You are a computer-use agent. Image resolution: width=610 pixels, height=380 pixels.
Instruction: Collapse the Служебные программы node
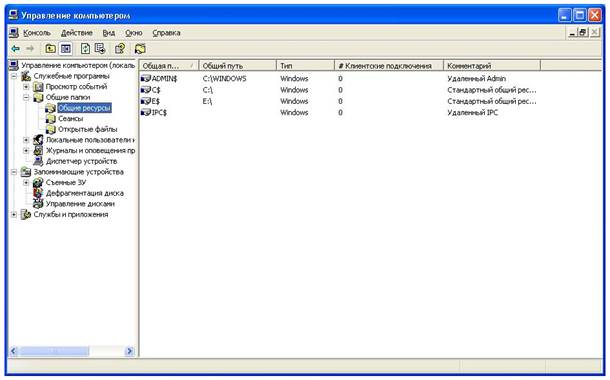click(14, 76)
